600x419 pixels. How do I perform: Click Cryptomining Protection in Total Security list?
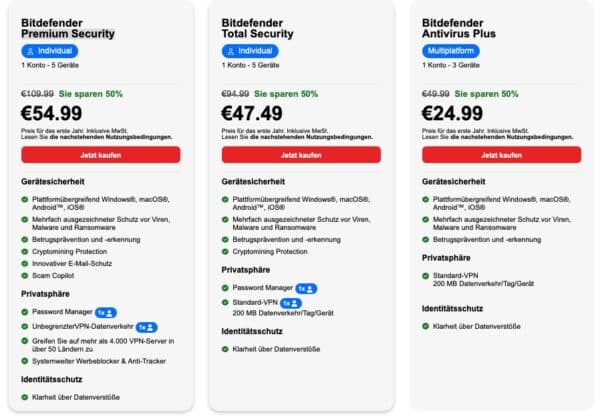[270, 251]
